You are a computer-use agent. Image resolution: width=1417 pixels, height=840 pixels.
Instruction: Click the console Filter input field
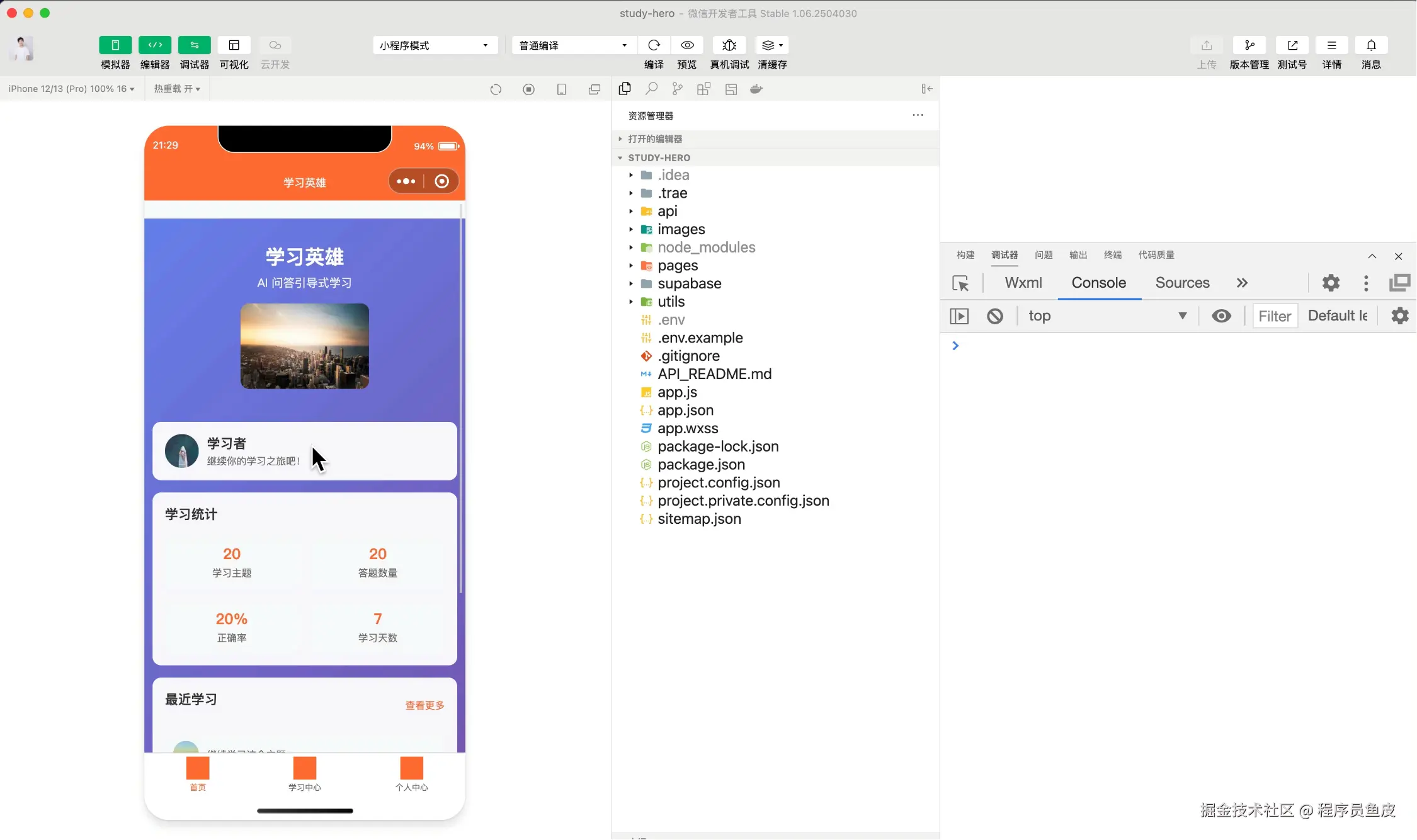coord(1275,316)
